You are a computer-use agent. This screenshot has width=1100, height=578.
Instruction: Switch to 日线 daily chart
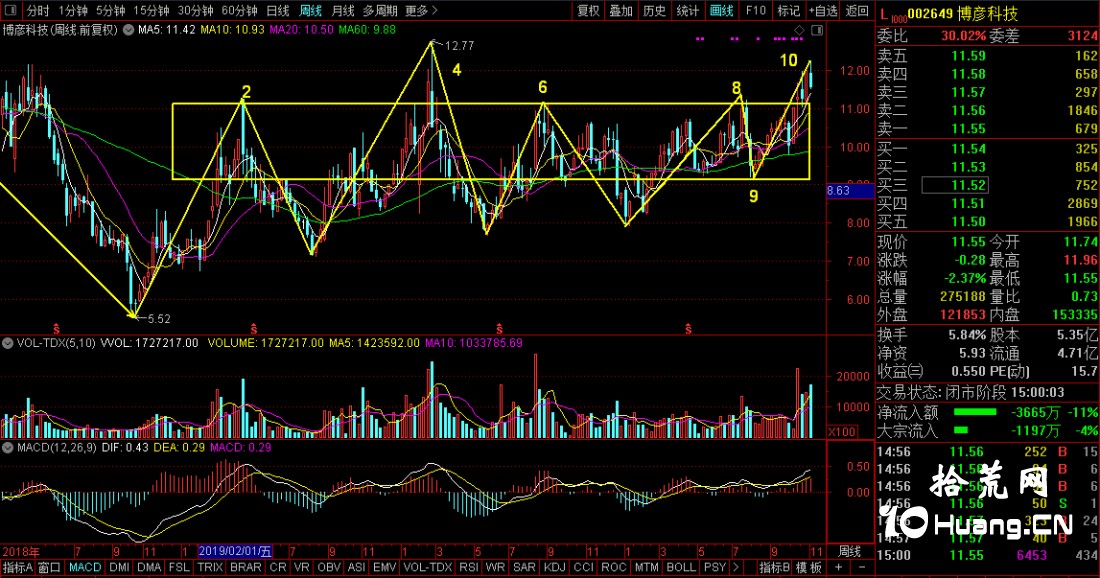[x=278, y=11]
